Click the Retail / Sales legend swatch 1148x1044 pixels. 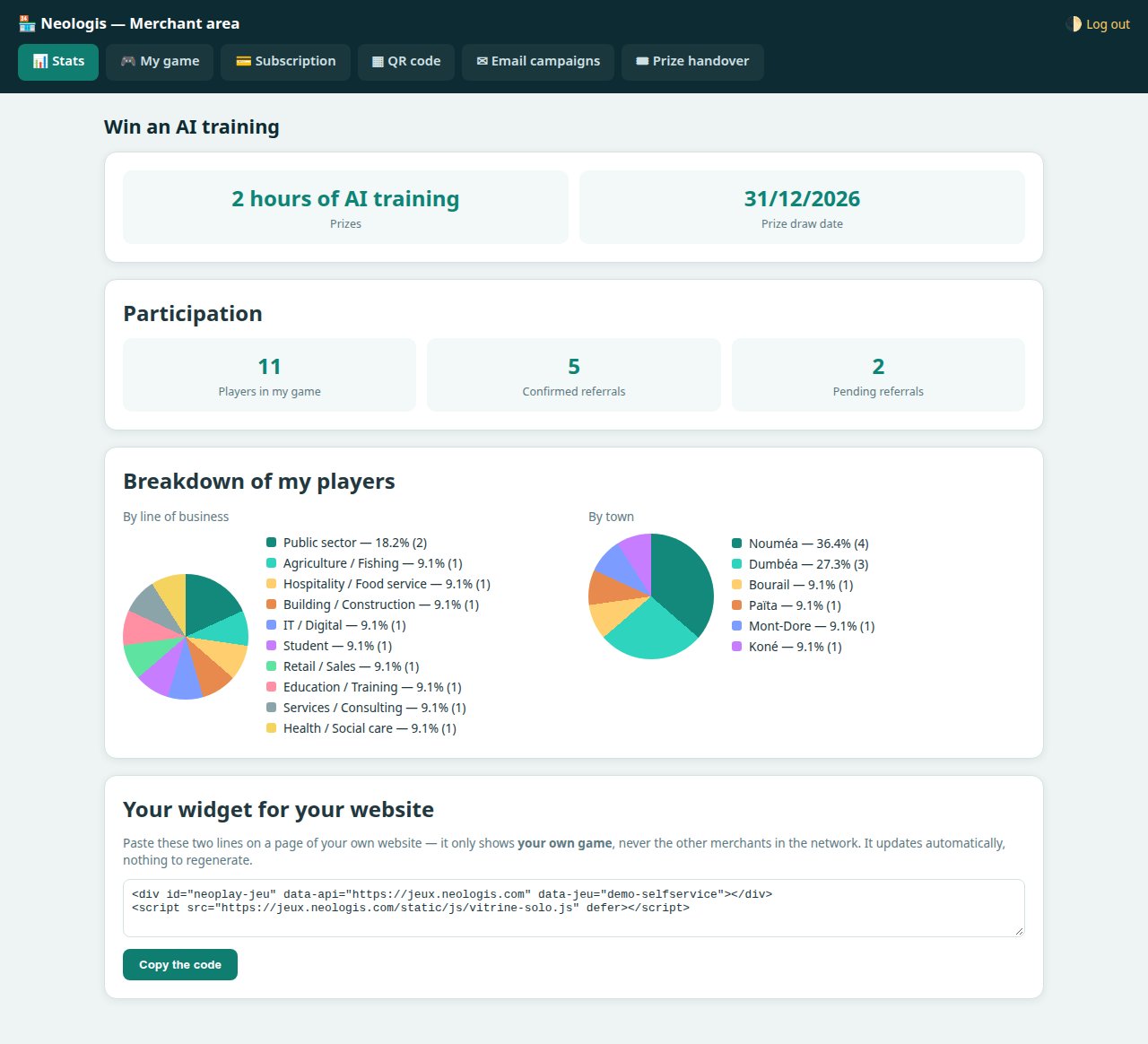pyautogui.click(x=271, y=666)
